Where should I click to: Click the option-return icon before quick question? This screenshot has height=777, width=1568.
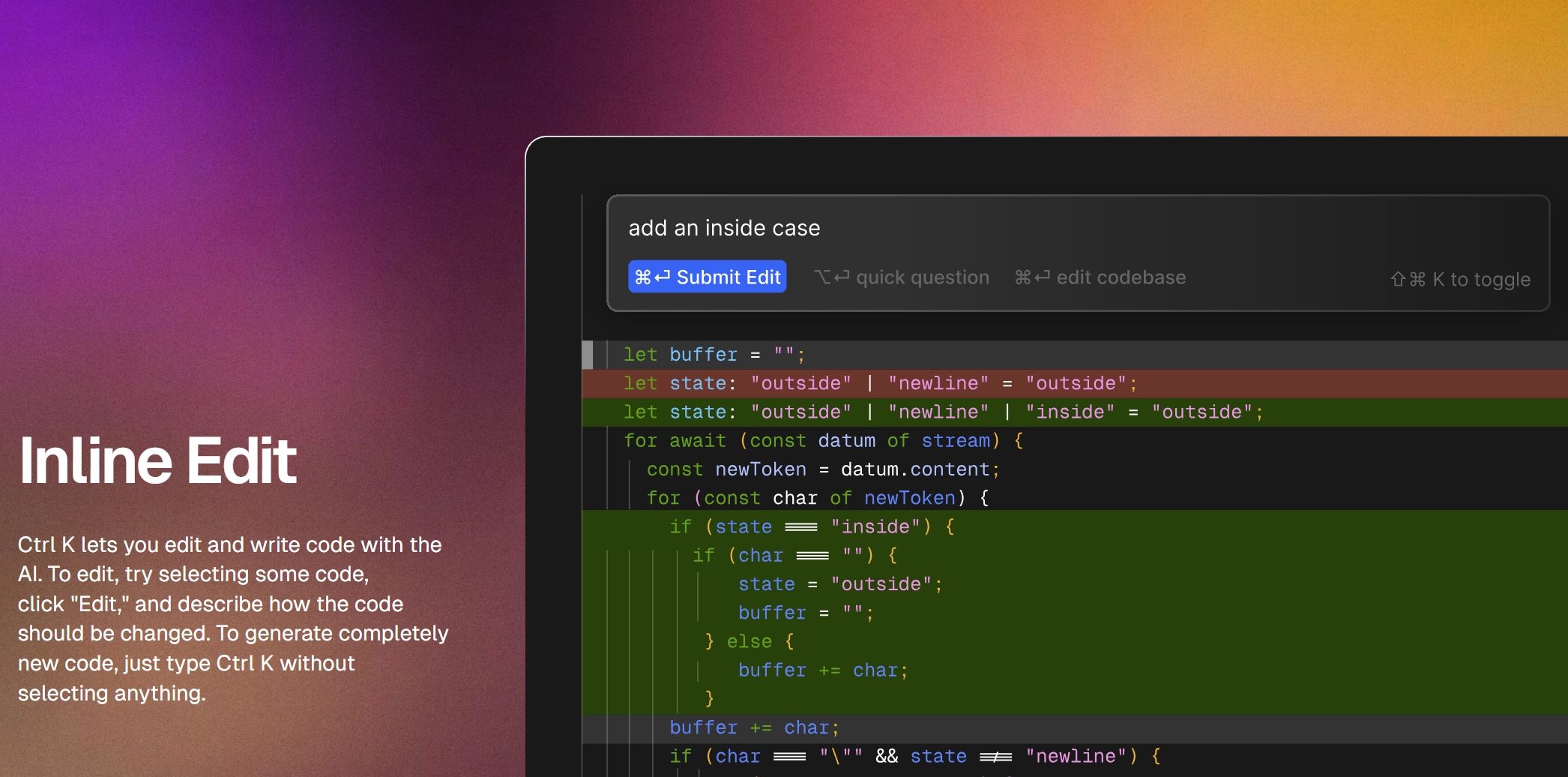(x=831, y=277)
